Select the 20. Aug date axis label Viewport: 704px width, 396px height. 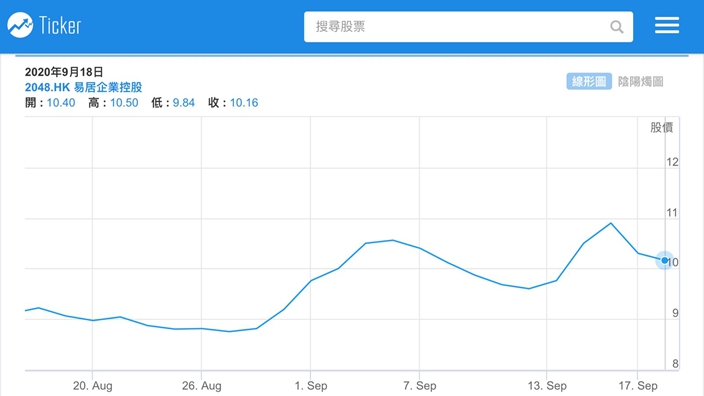[x=92, y=386]
